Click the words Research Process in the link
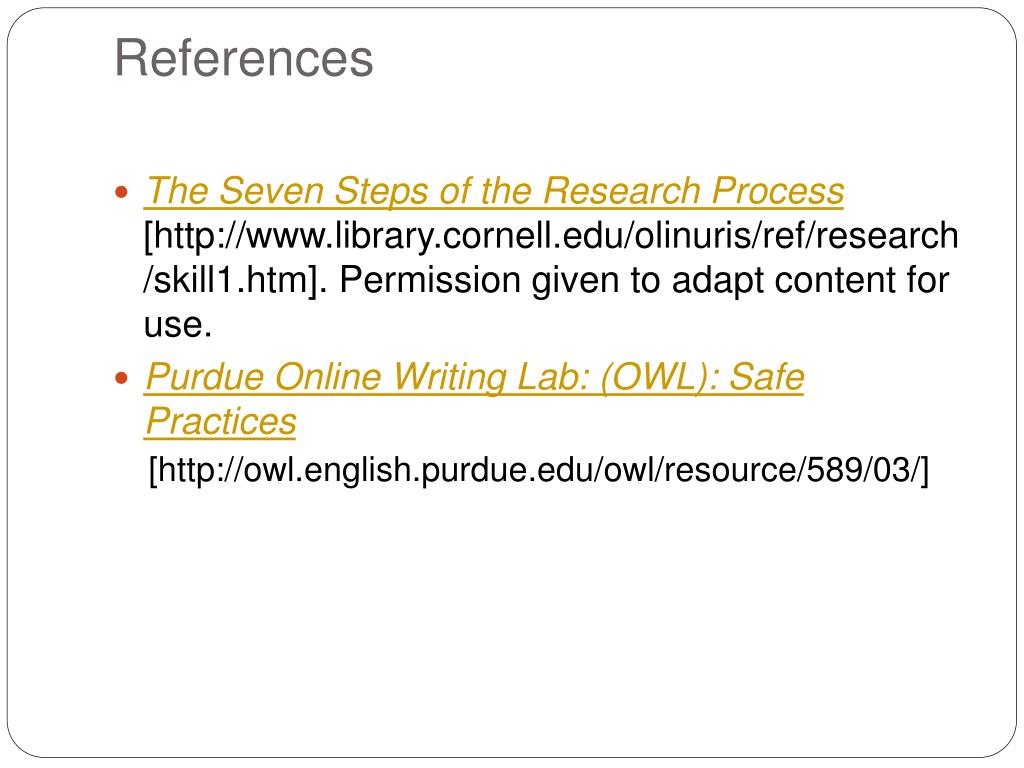The width and height of the screenshot is (1024, 768). coord(694,191)
